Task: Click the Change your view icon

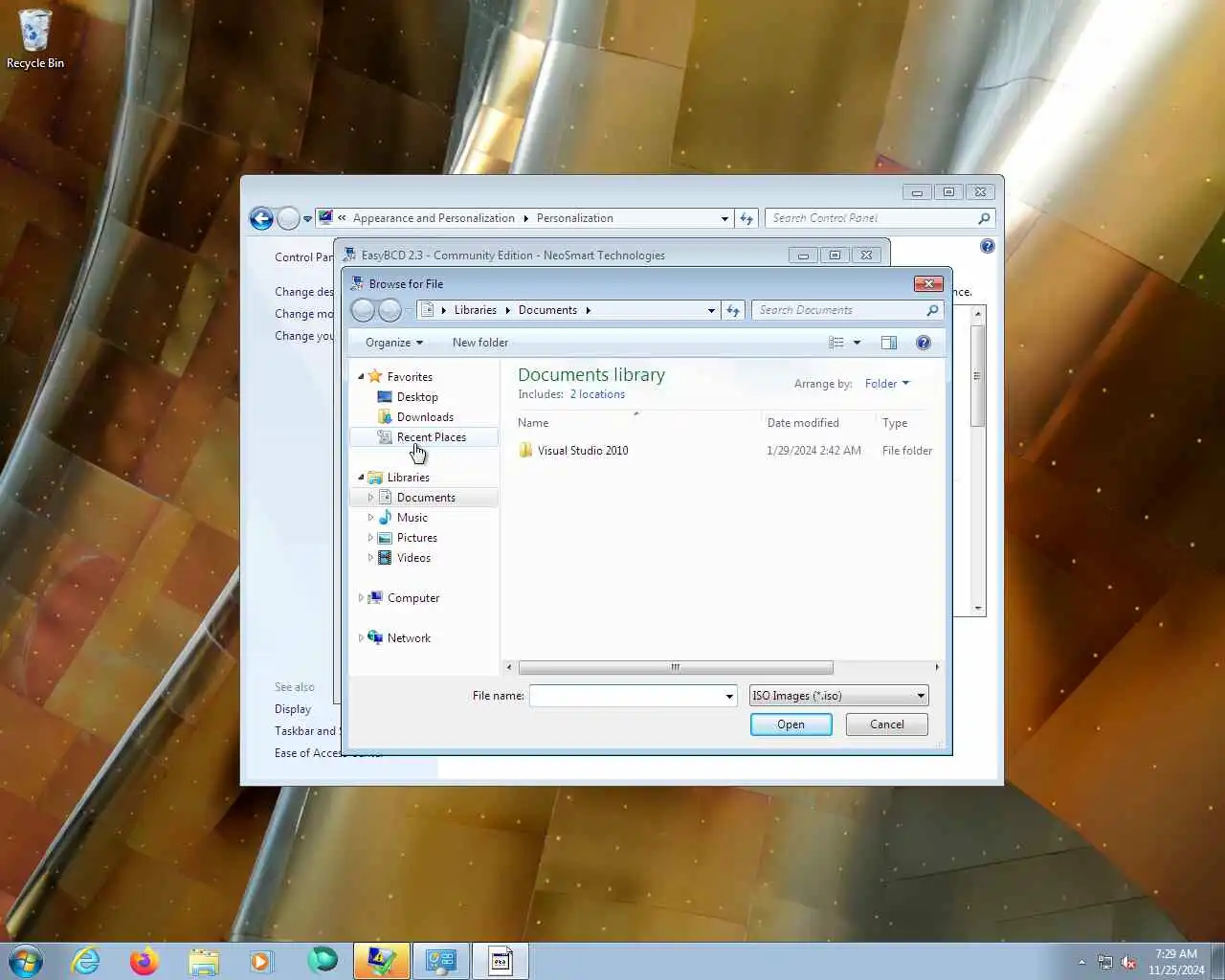Action: click(836, 343)
